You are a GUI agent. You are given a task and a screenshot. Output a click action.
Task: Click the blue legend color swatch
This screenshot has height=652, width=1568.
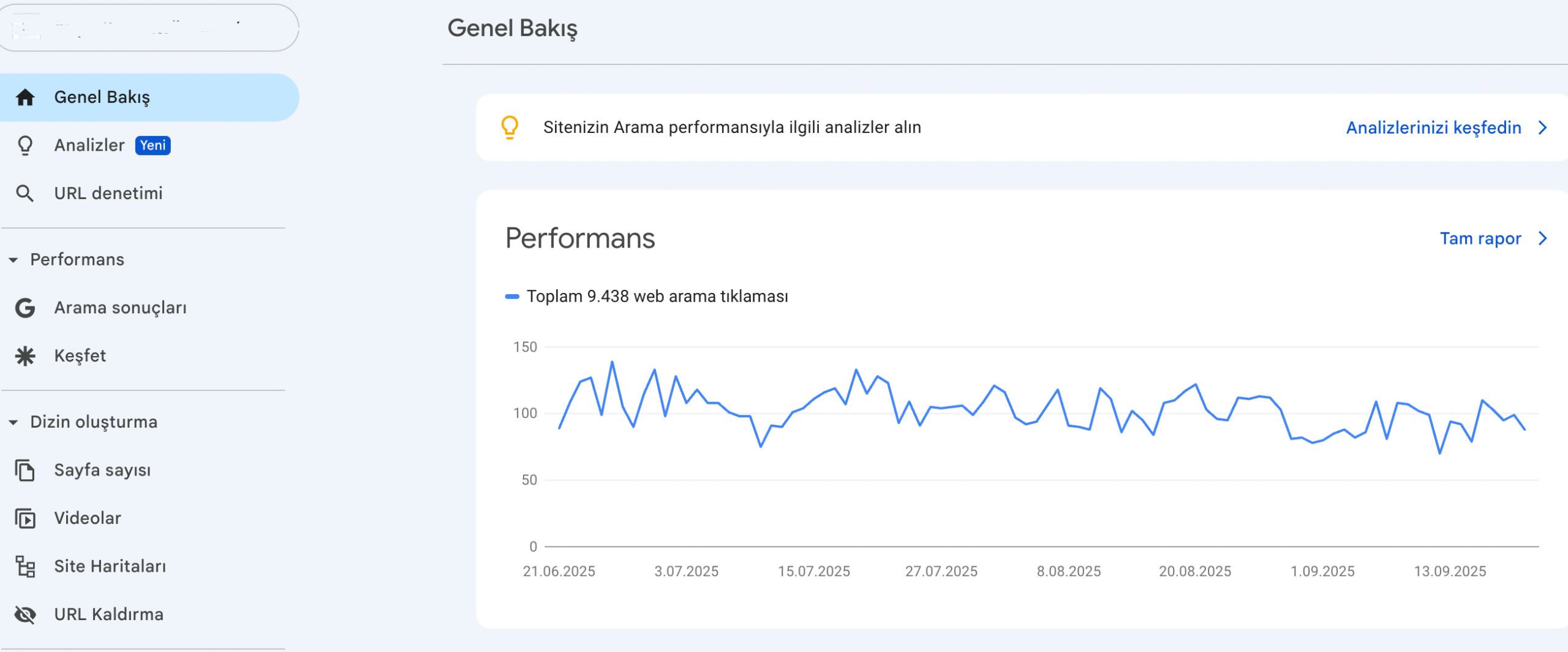(x=511, y=296)
